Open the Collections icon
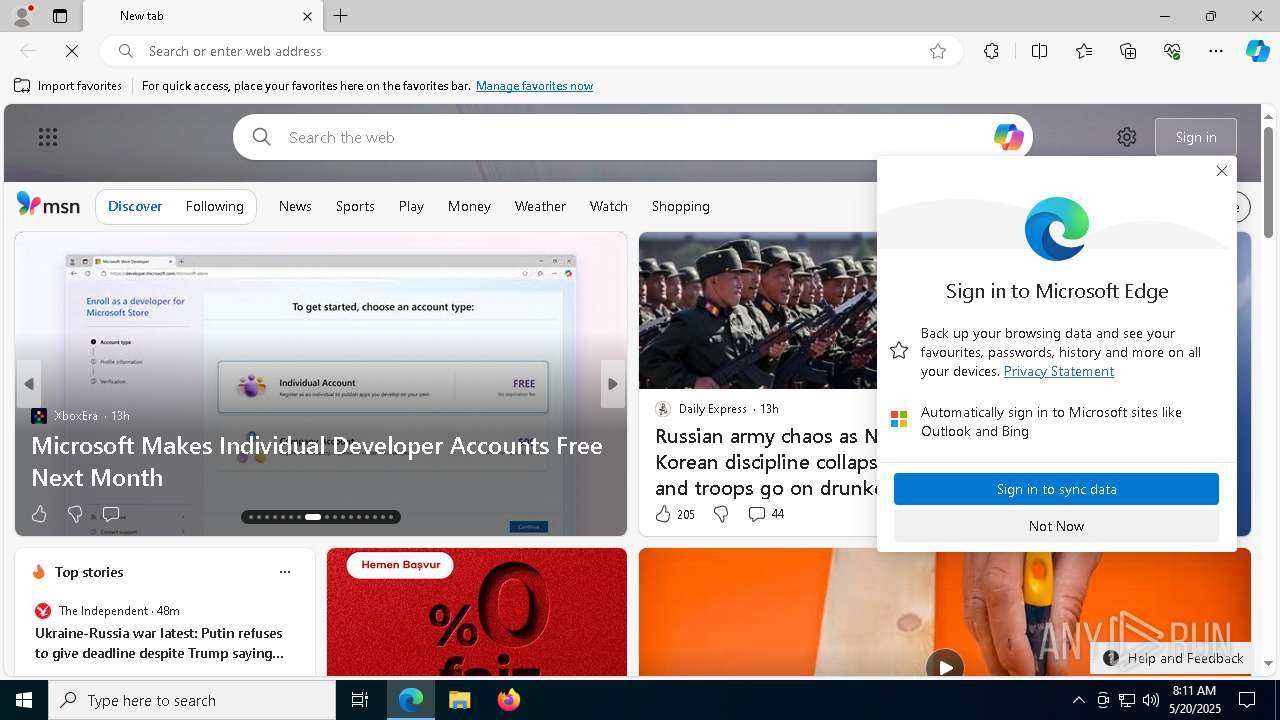The height and width of the screenshot is (720, 1280). [x=1128, y=51]
